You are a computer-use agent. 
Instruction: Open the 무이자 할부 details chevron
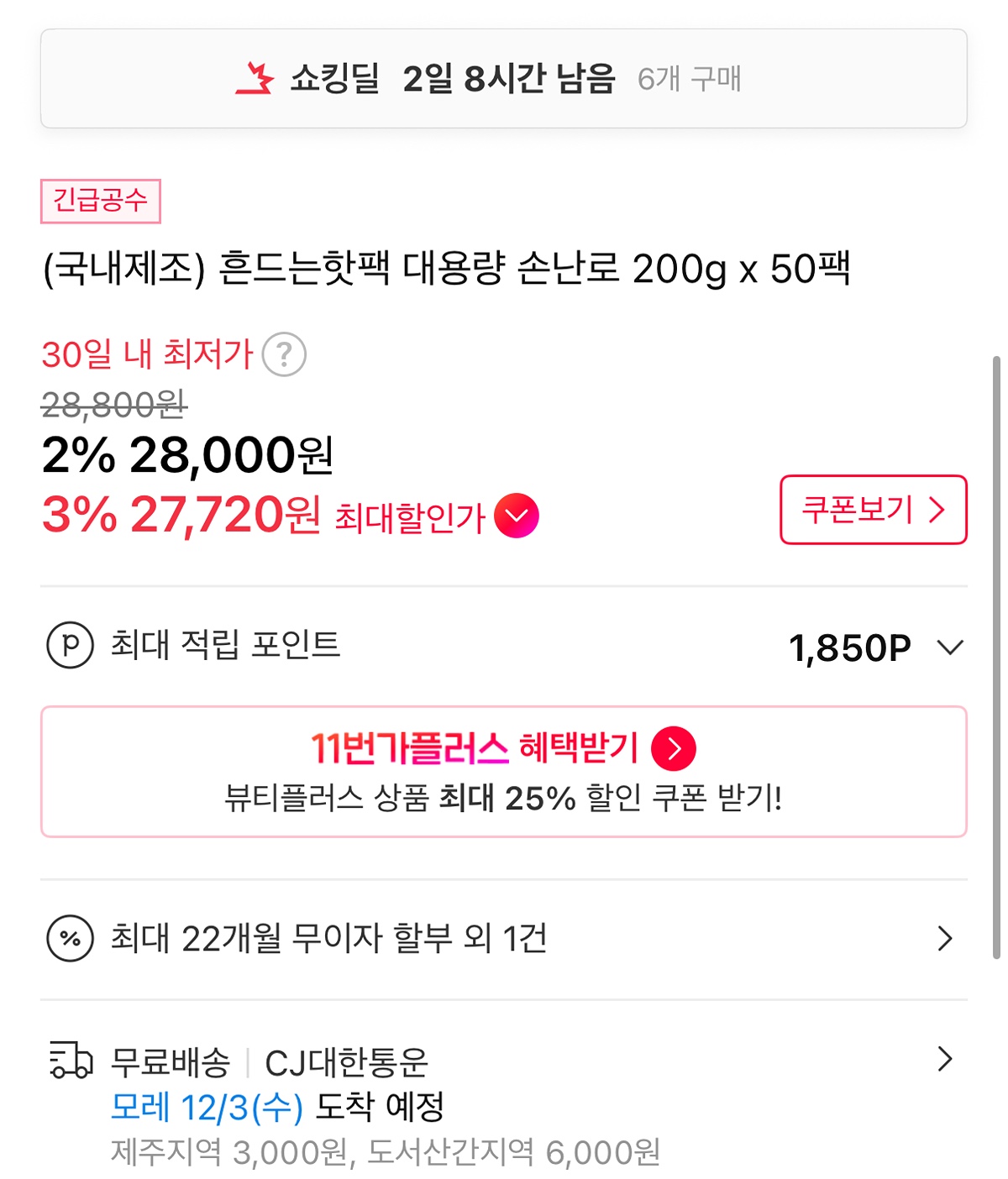(x=945, y=938)
